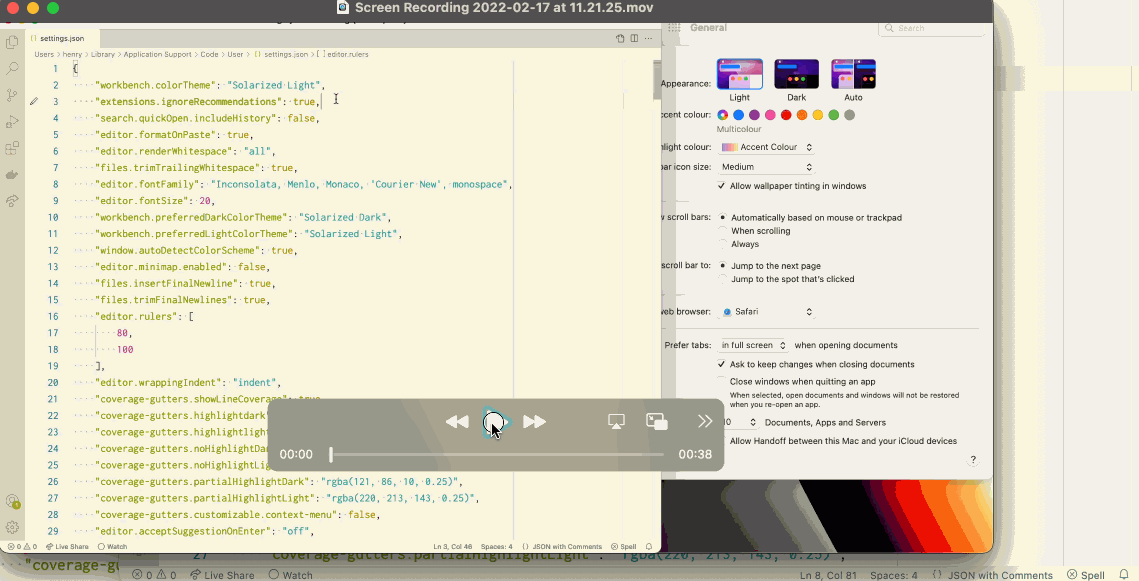Click the henry breadcrumb segment

[x=72, y=54]
